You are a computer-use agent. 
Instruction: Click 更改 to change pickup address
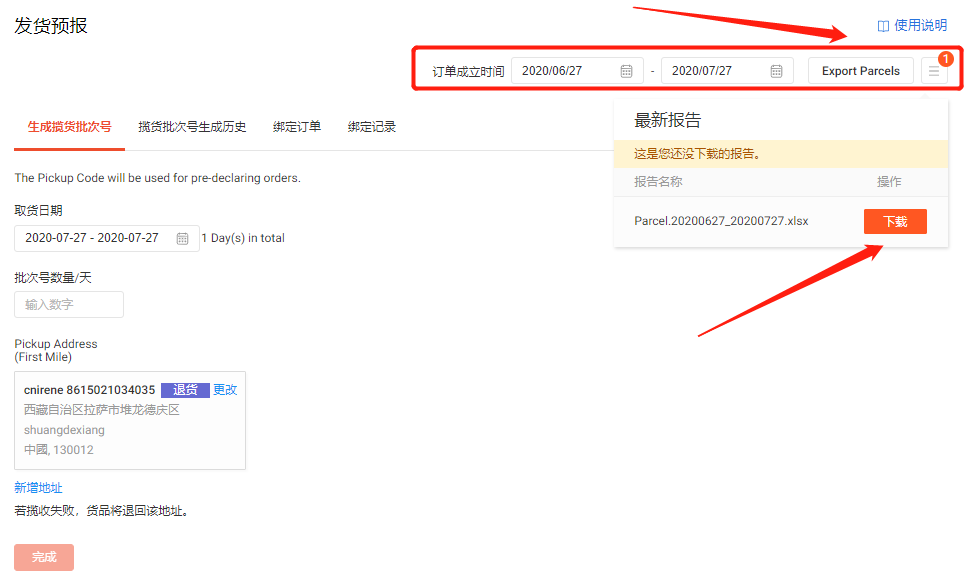click(225, 390)
